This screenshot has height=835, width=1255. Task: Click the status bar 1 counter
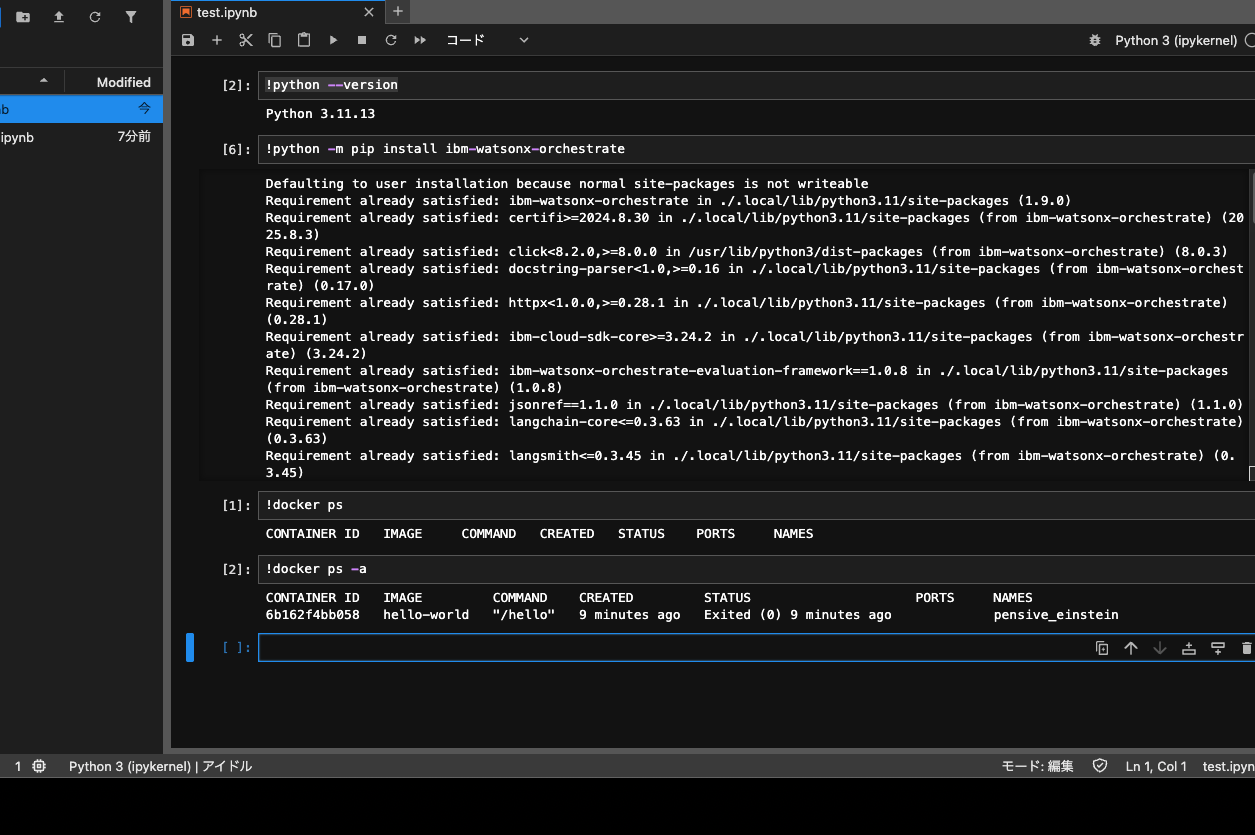(18, 766)
